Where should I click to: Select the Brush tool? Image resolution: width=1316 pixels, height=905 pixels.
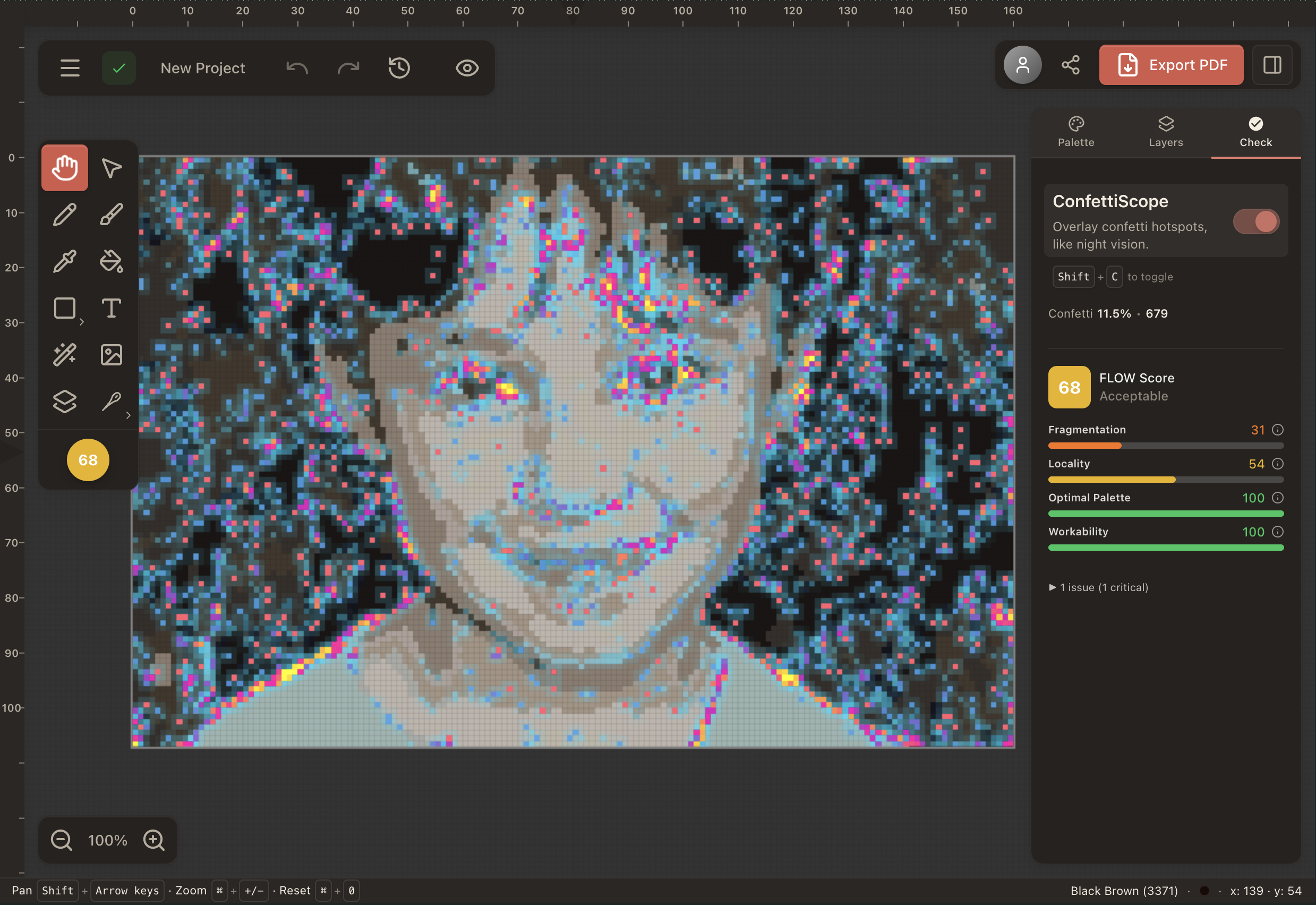[x=111, y=215]
